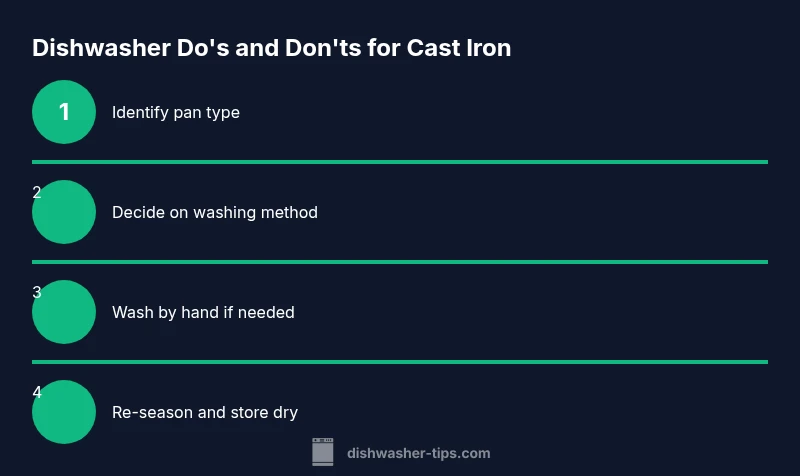Click the small number 4 label
Viewport: 800px width, 476px height.
[37, 392]
